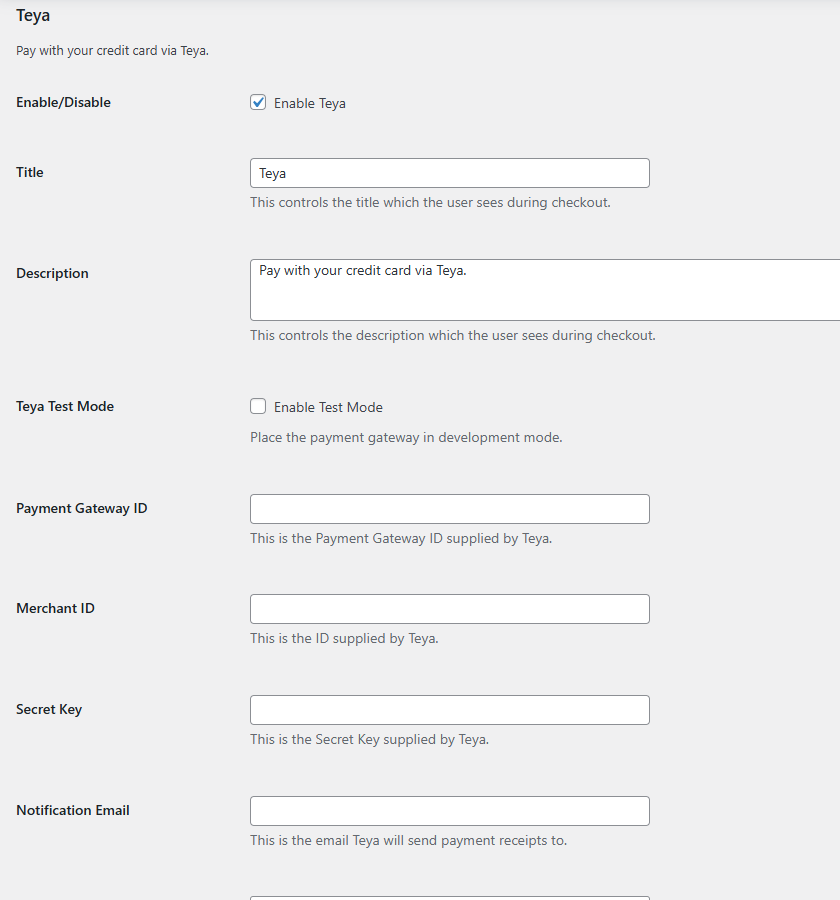
Task: Click the Merchant ID text box
Action: (x=450, y=608)
